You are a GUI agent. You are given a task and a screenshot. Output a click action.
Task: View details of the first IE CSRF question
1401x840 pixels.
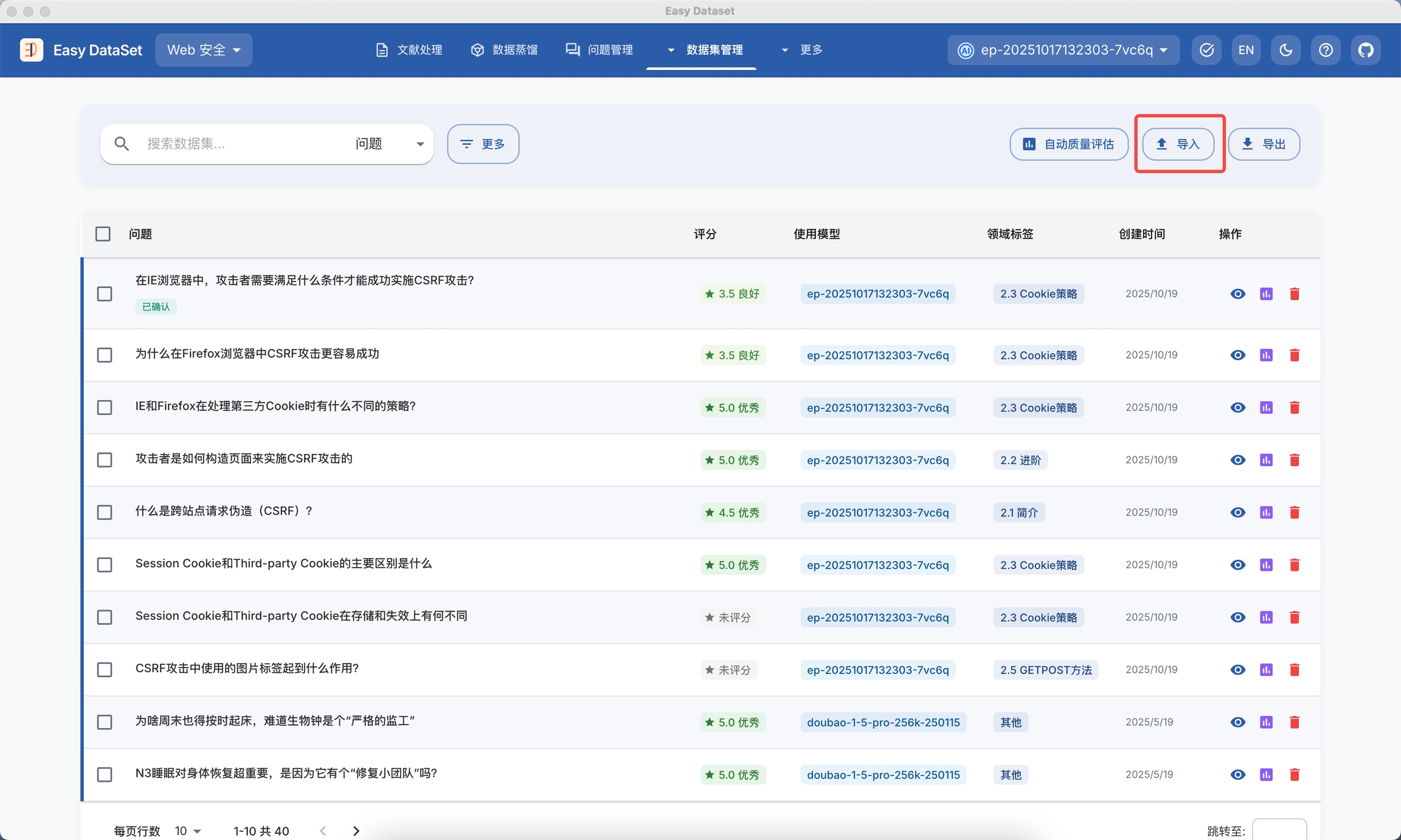coord(1237,294)
